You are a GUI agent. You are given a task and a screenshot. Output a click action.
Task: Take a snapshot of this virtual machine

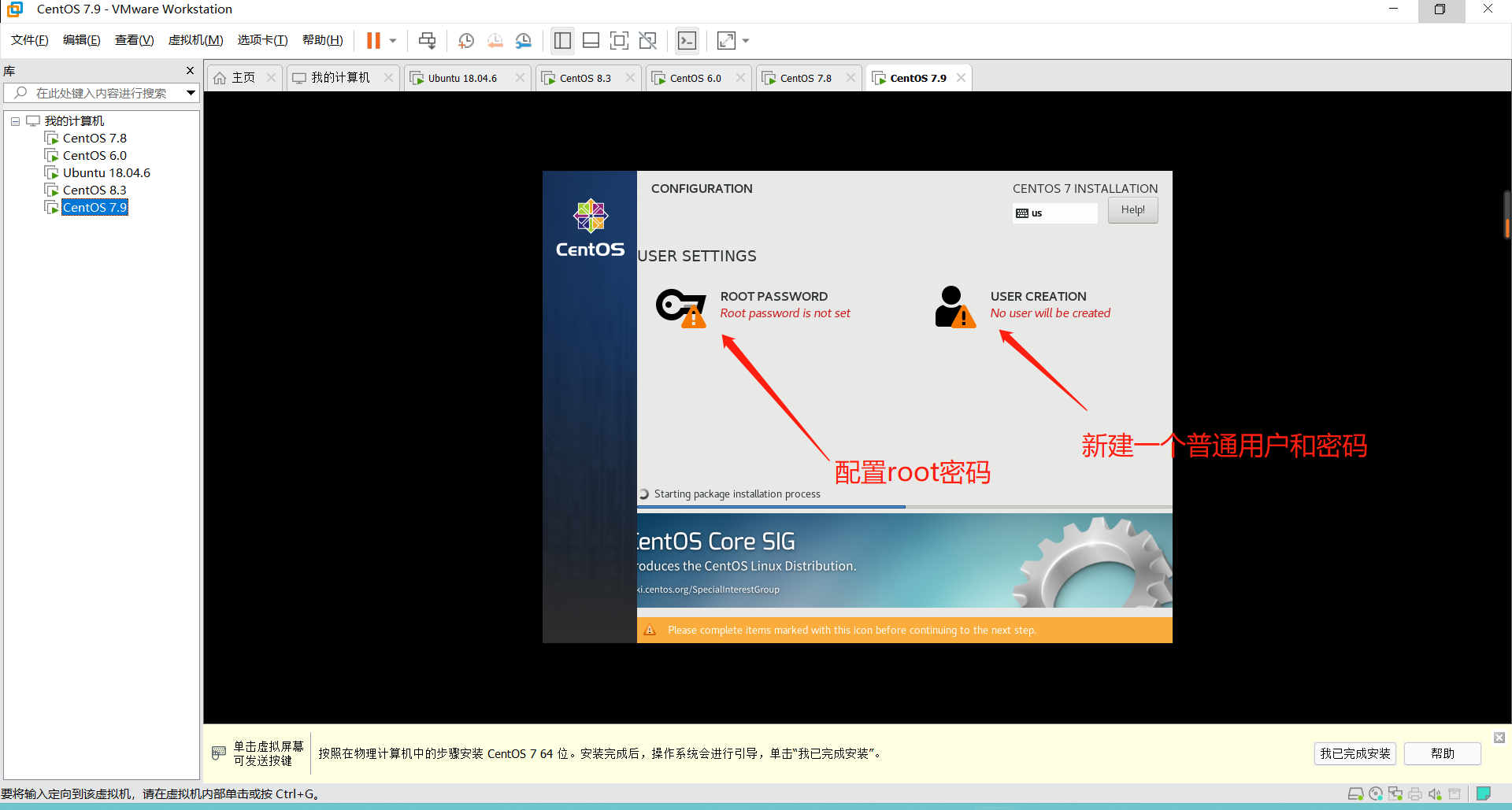pos(466,40)
